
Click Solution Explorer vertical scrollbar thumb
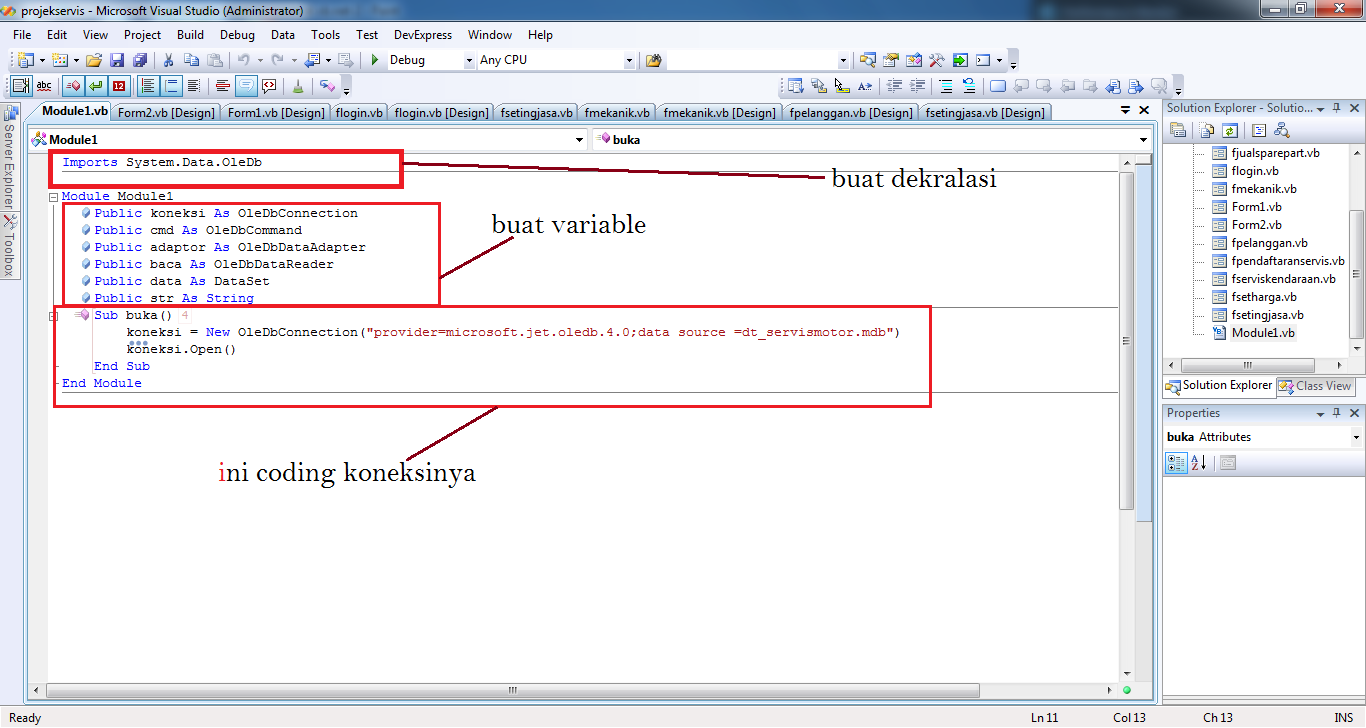coord(1357,272)
